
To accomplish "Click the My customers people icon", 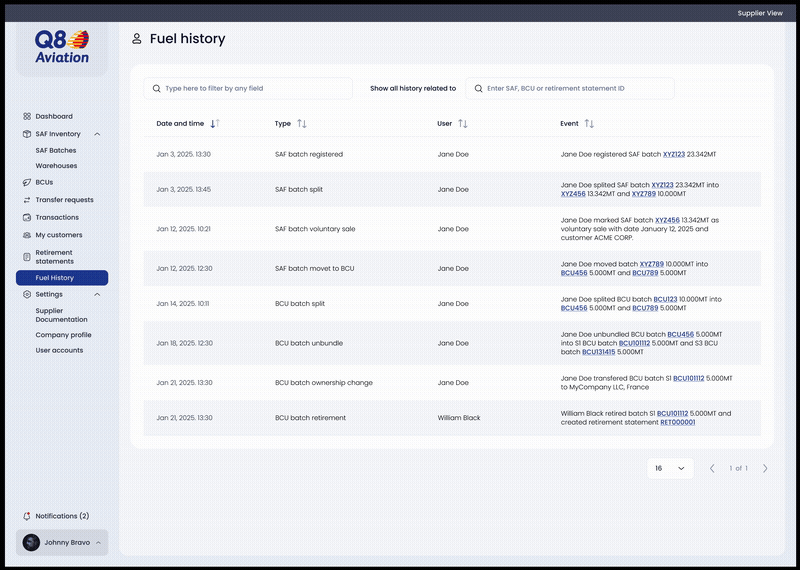I will 27,235.
